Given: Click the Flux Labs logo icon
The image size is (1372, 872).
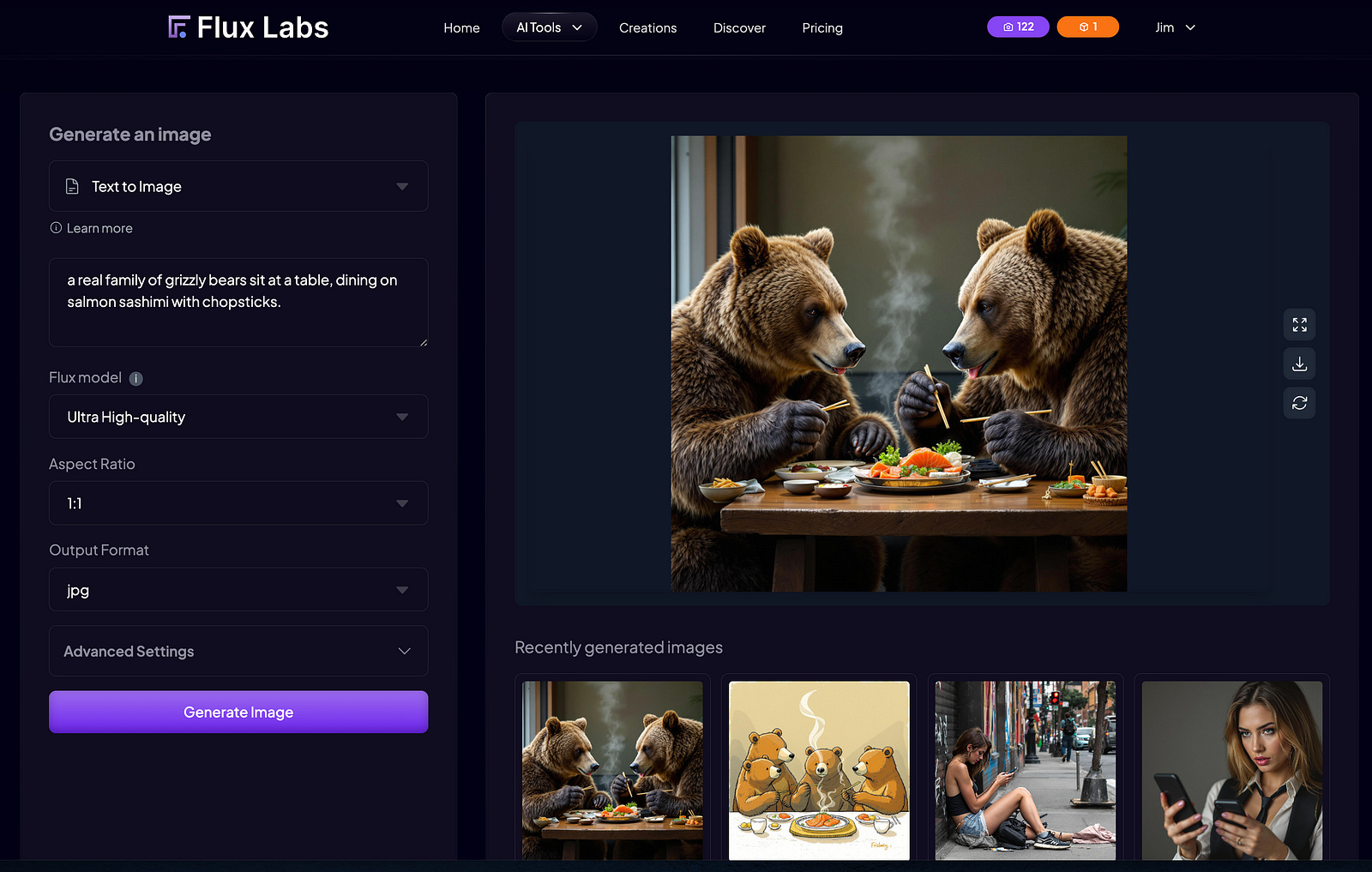Looking at the screenshot, I should tap(178, 27).
